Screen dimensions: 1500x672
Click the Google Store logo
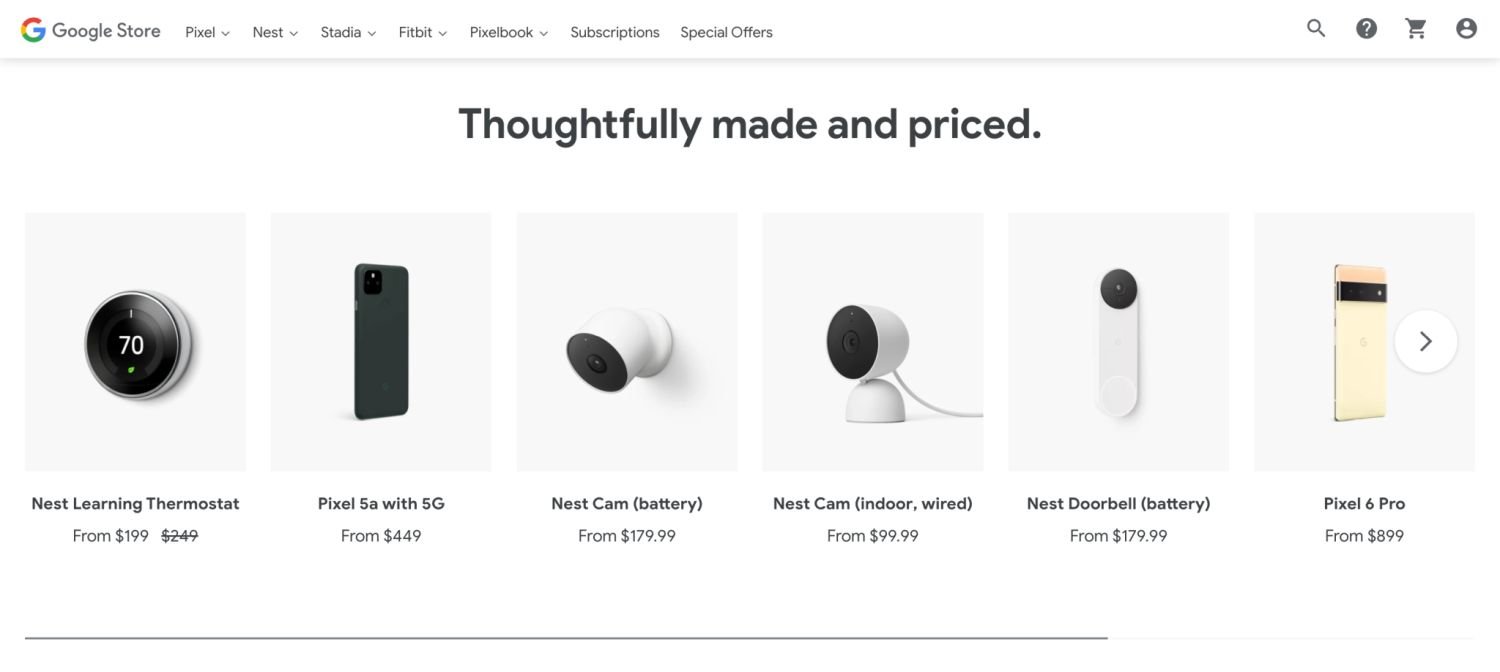[x=91, y=31]
